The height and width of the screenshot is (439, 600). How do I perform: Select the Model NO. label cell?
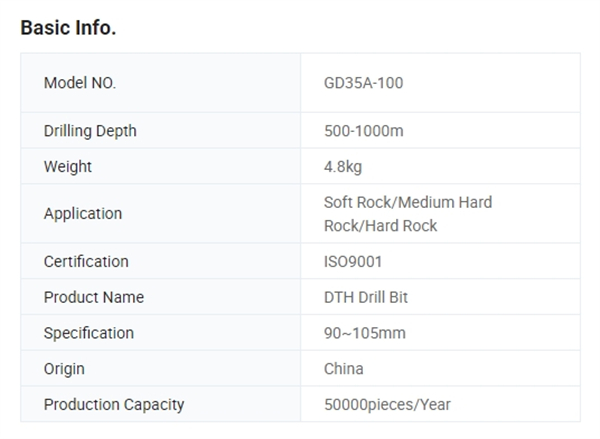point(161,83)
